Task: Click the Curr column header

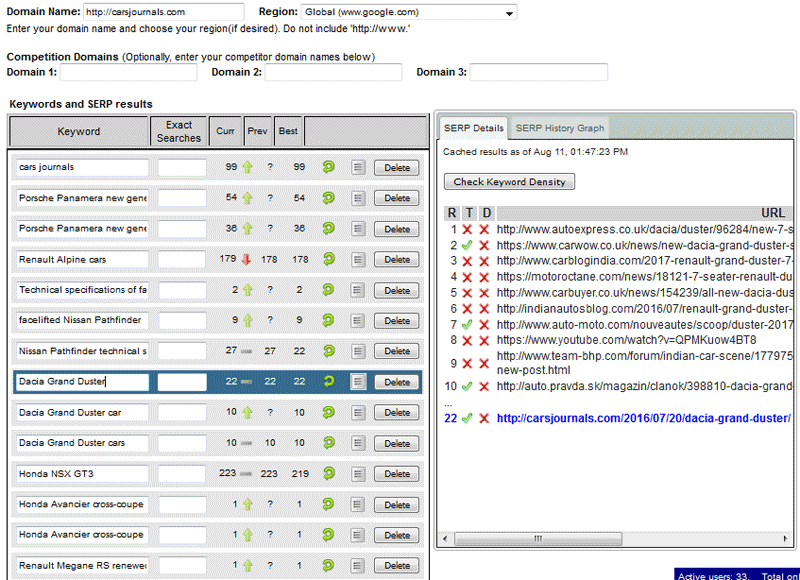Action: 225,131
